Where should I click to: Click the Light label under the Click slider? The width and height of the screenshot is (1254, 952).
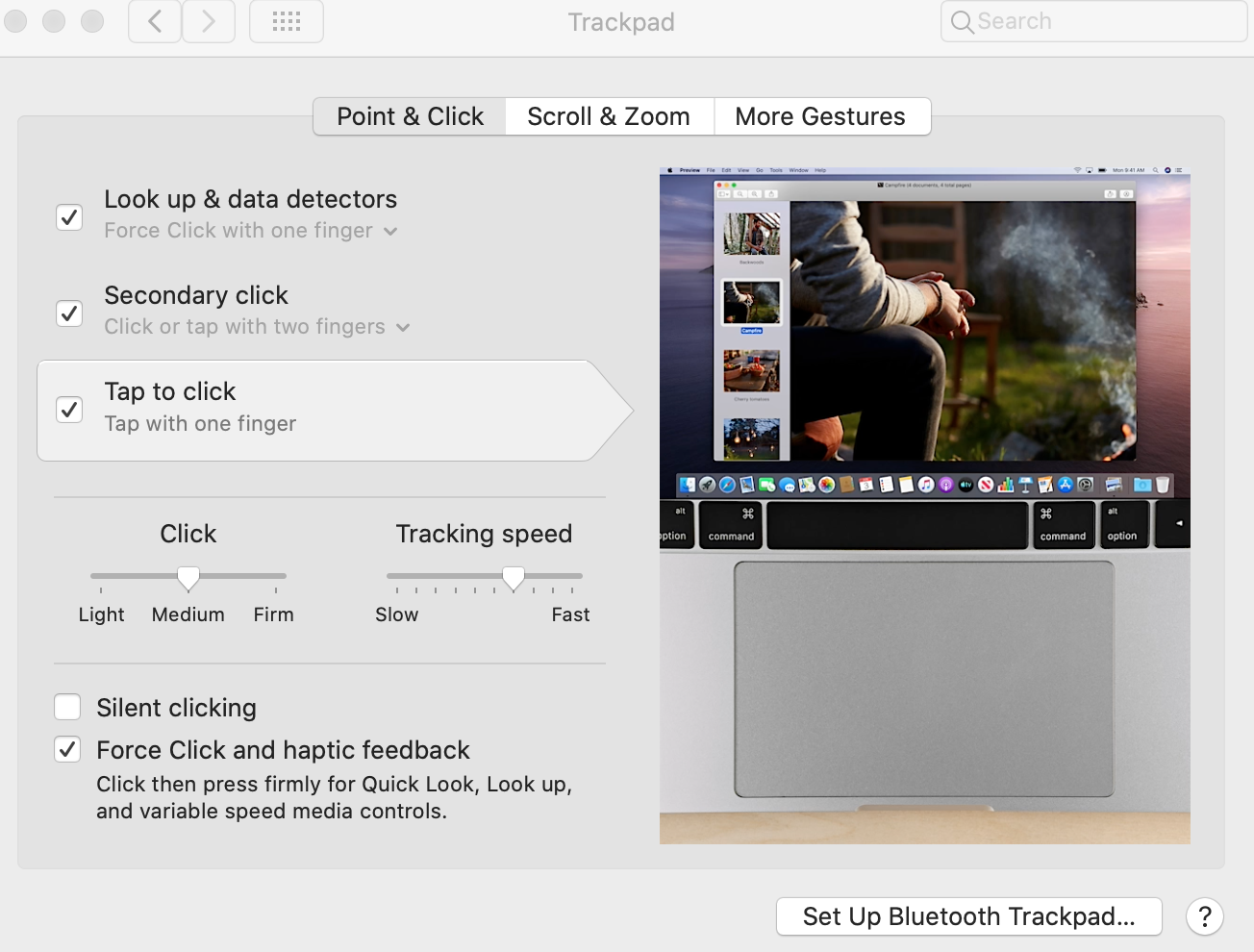[101, 614]
